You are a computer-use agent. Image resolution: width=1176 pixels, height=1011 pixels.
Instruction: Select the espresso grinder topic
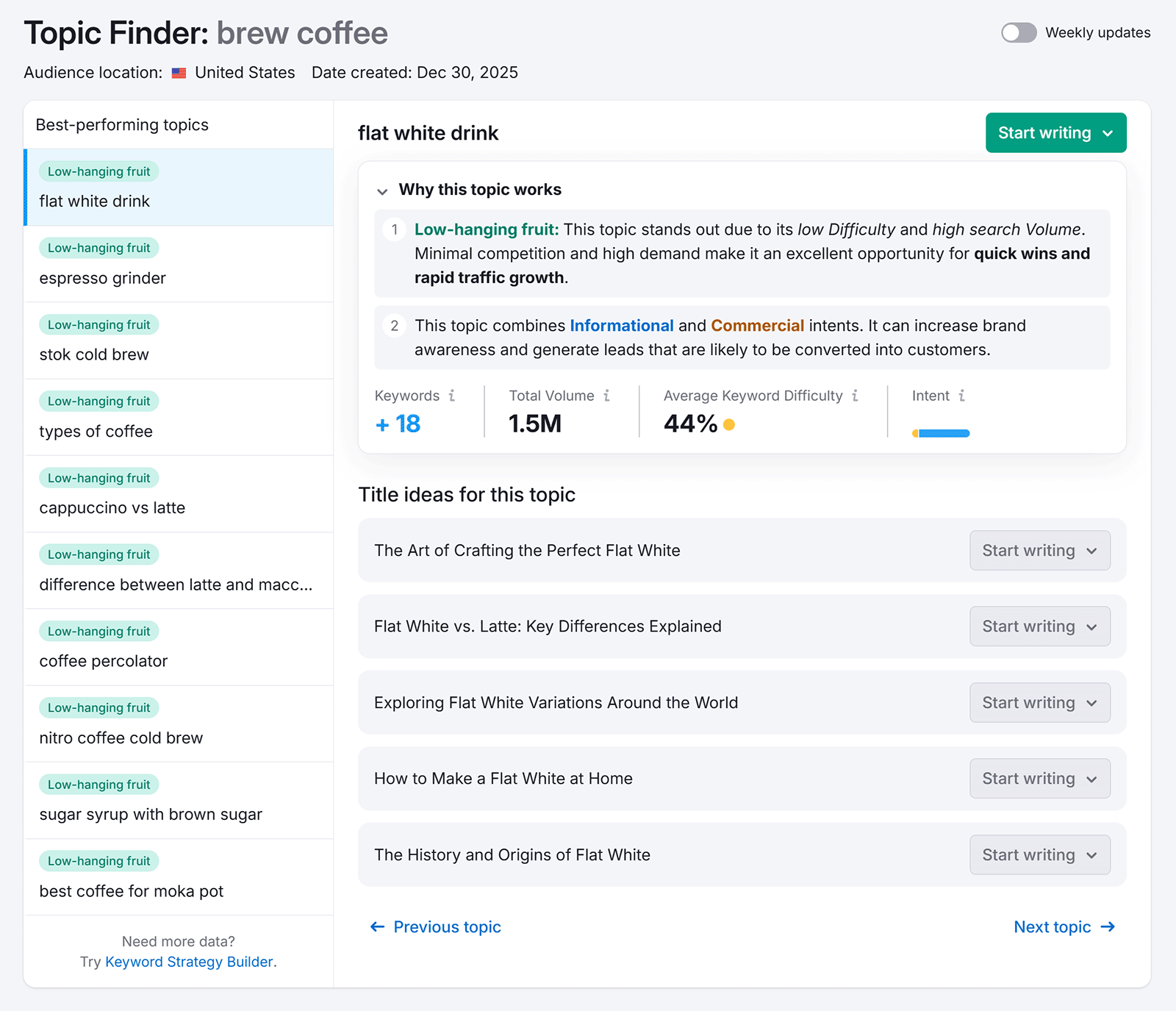(x=178, y=266)
